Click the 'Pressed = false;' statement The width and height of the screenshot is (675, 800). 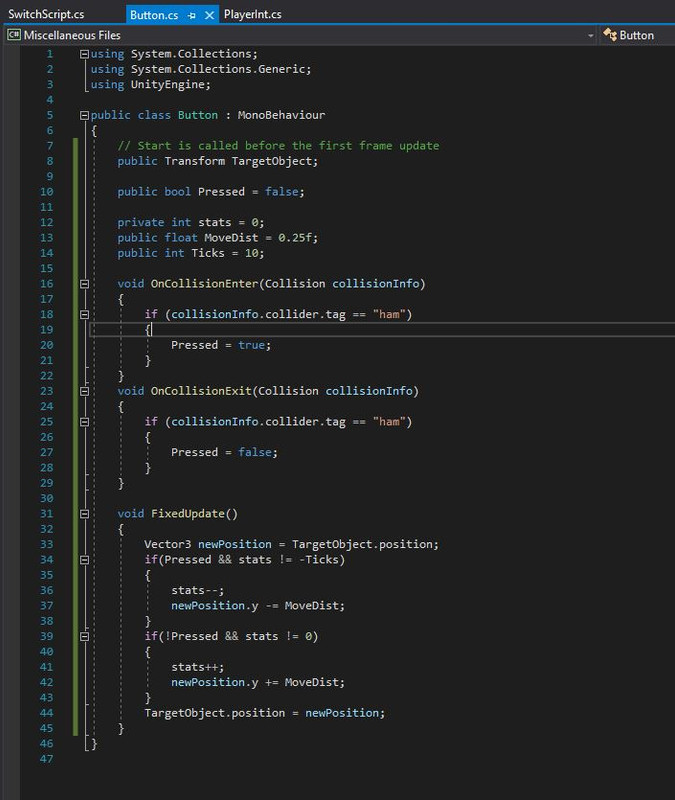(x=224, y=452)
